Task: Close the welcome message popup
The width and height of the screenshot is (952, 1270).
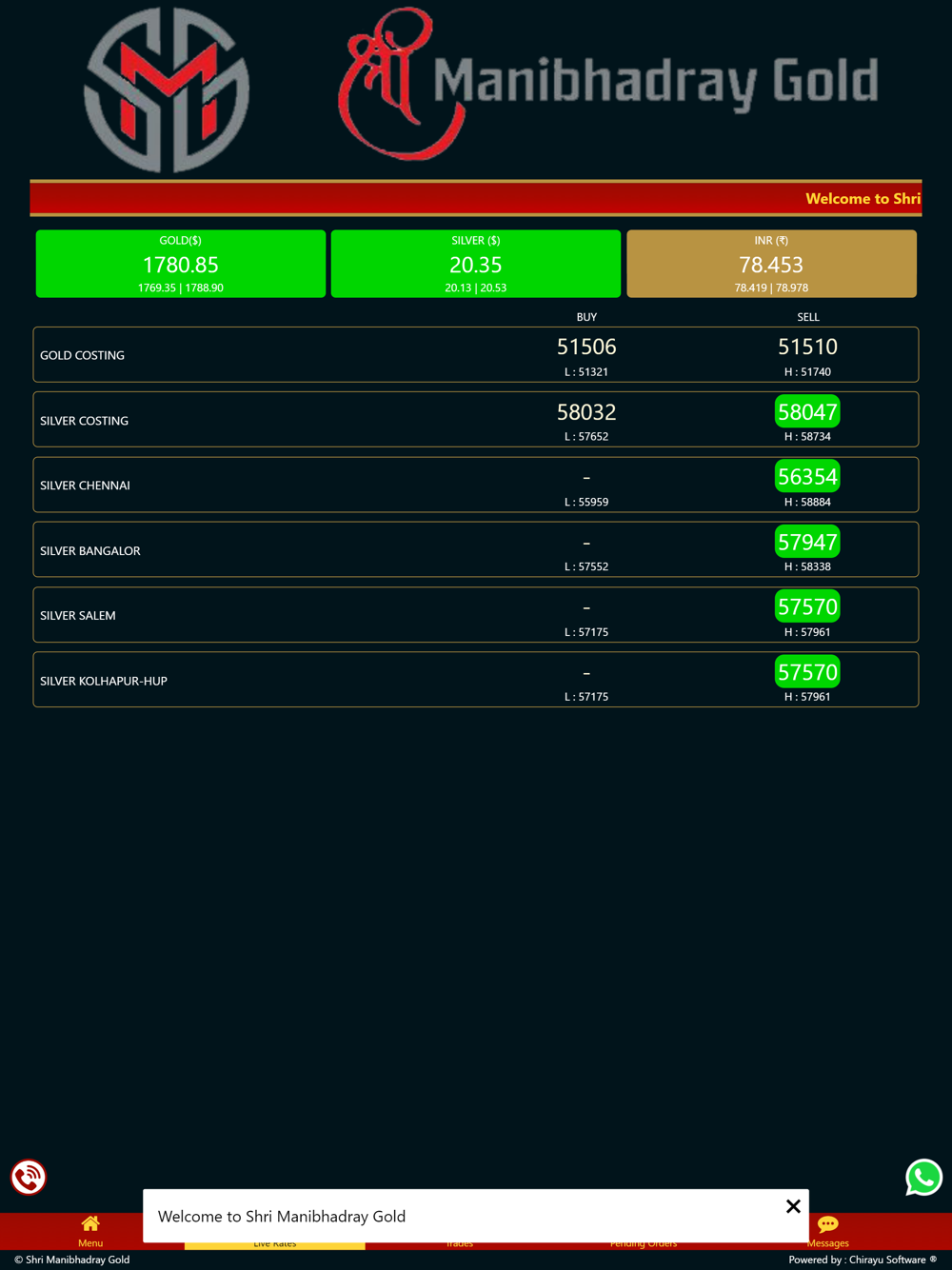Action: pos(793,1206)
